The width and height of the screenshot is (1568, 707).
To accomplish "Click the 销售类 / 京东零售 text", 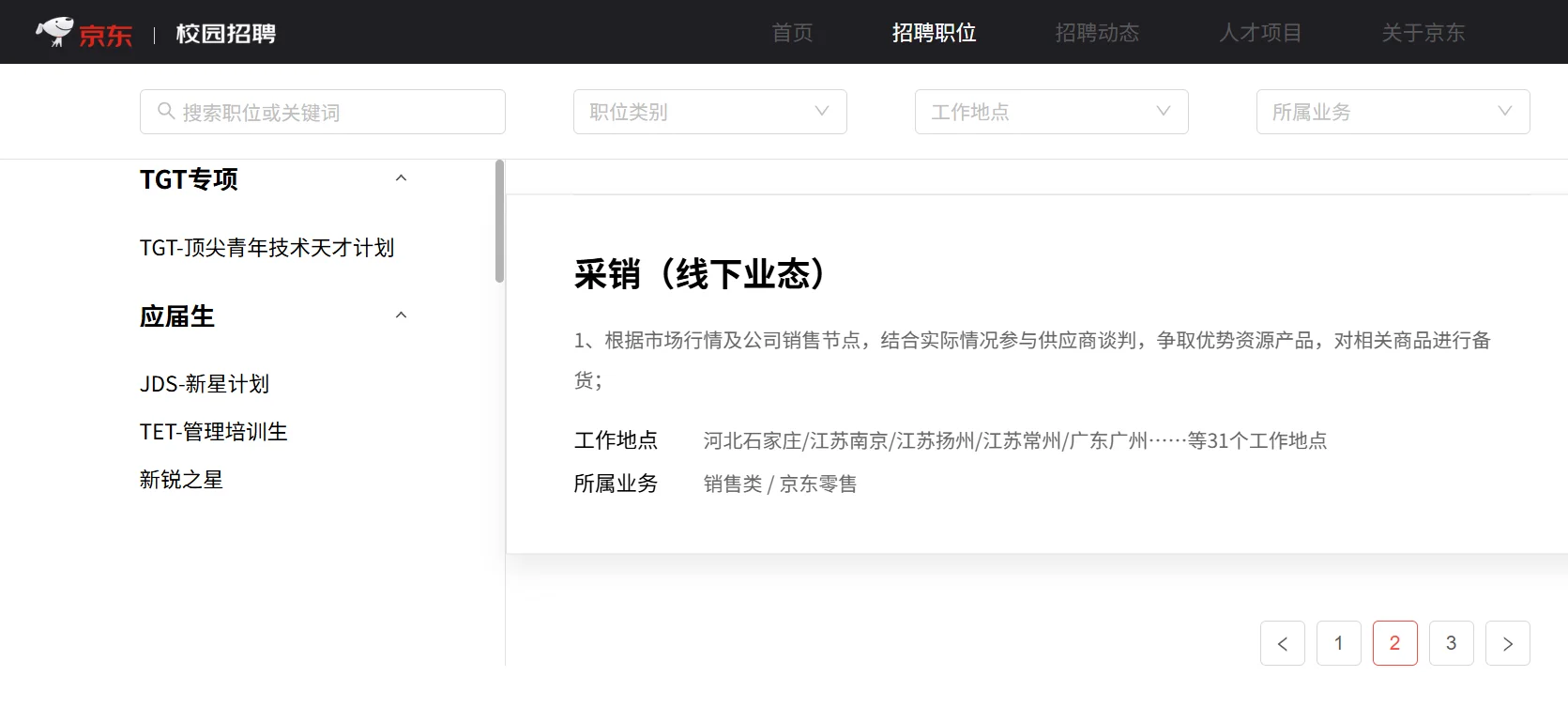I will coord(780,484).
